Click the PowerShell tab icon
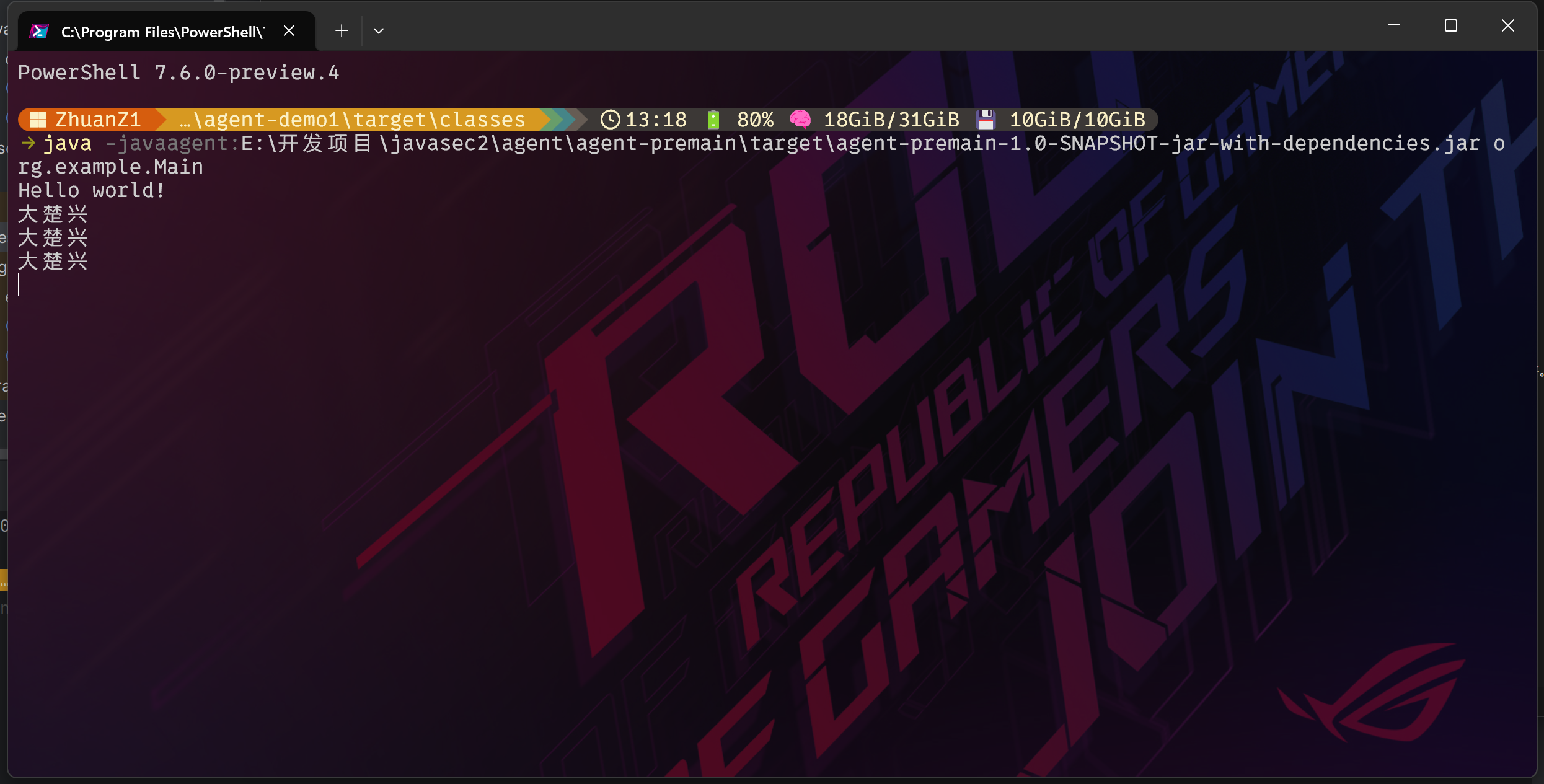 pyautogui.click(x=39, y=31)
